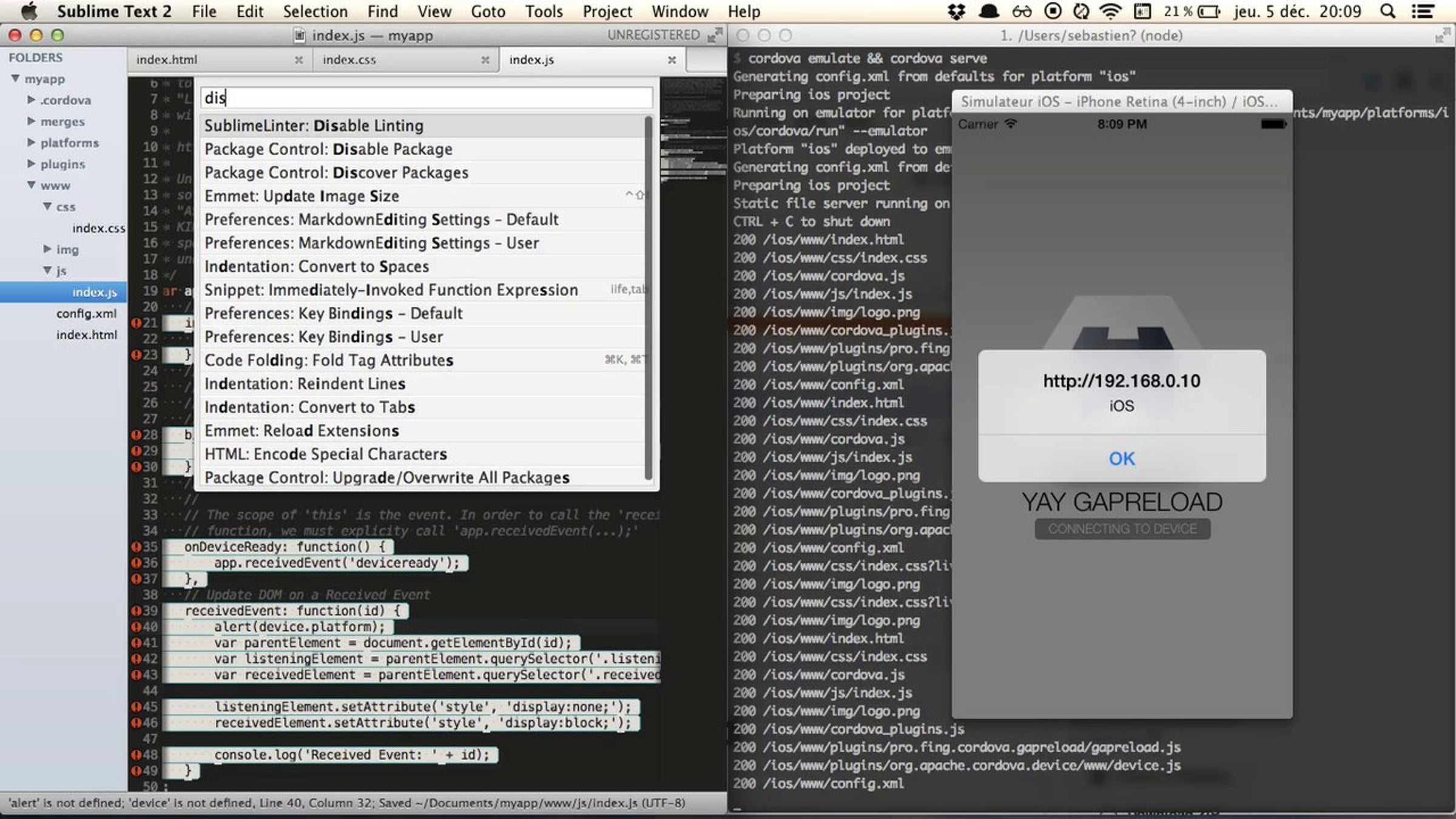Click the date and time in menu bar
The image size is (1456, 819).
click(x=1298, y=11)
